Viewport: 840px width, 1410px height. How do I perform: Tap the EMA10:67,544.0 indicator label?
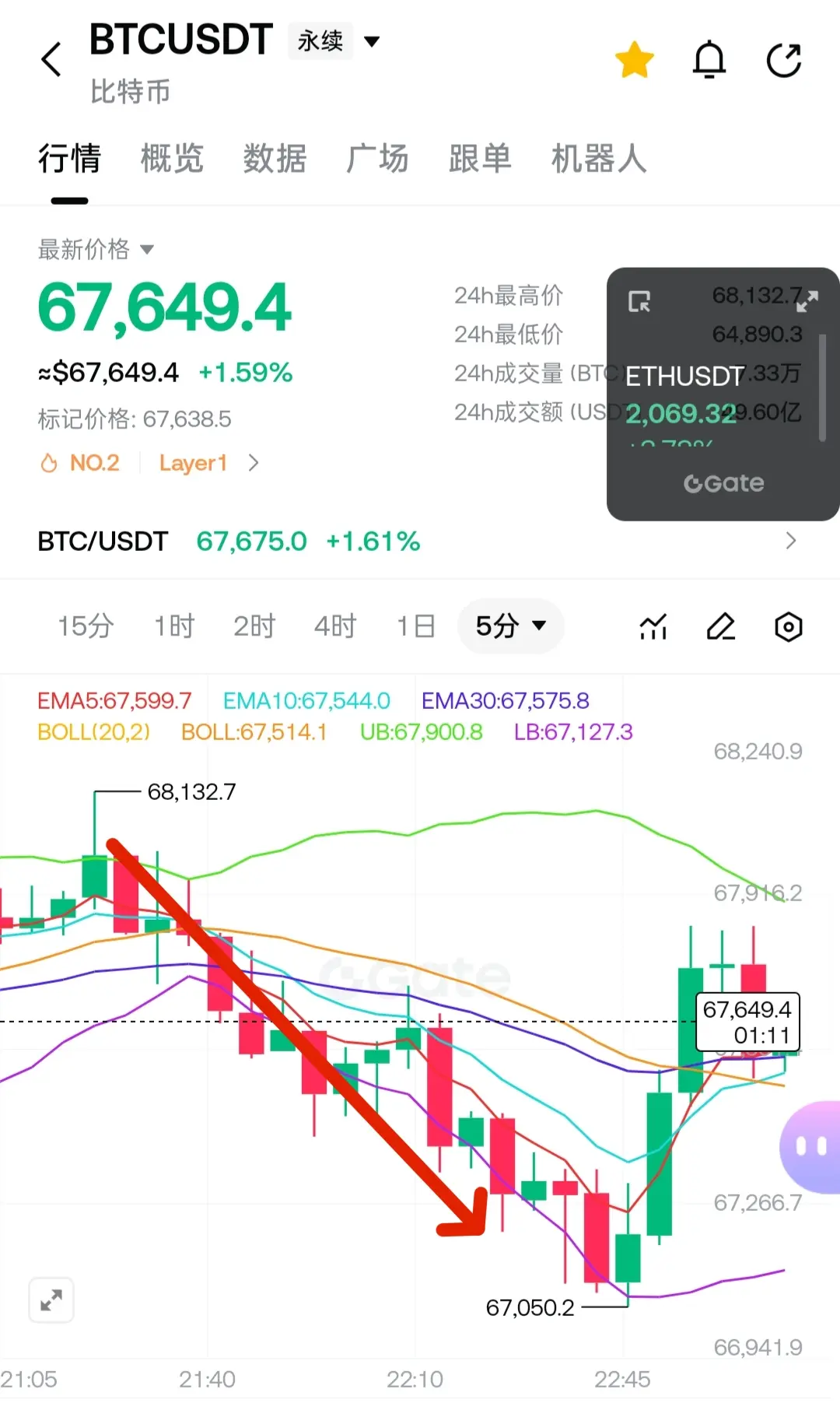pyautogui.click(x=306, y=701)
